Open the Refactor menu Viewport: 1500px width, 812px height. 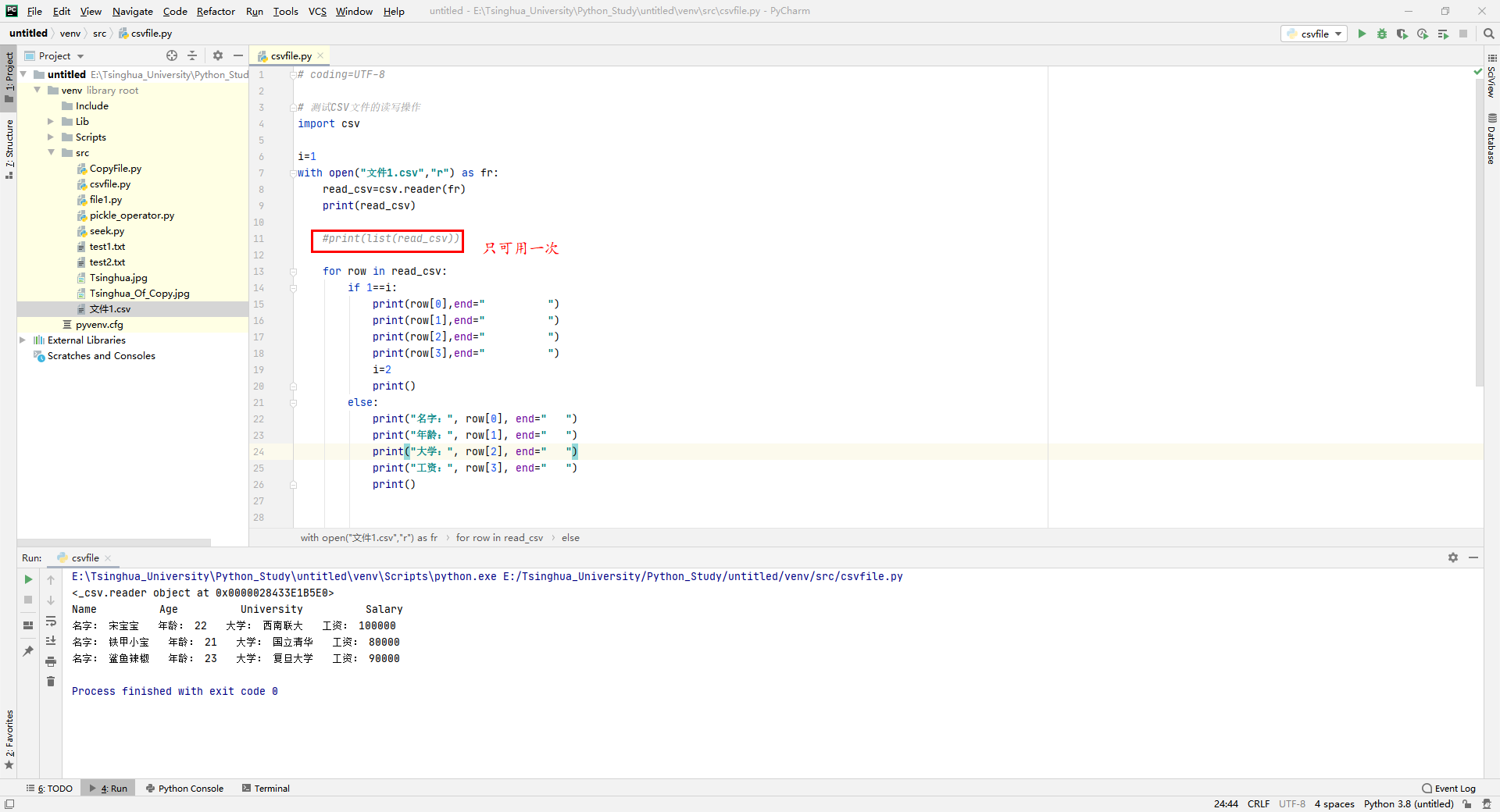[216, 11]
